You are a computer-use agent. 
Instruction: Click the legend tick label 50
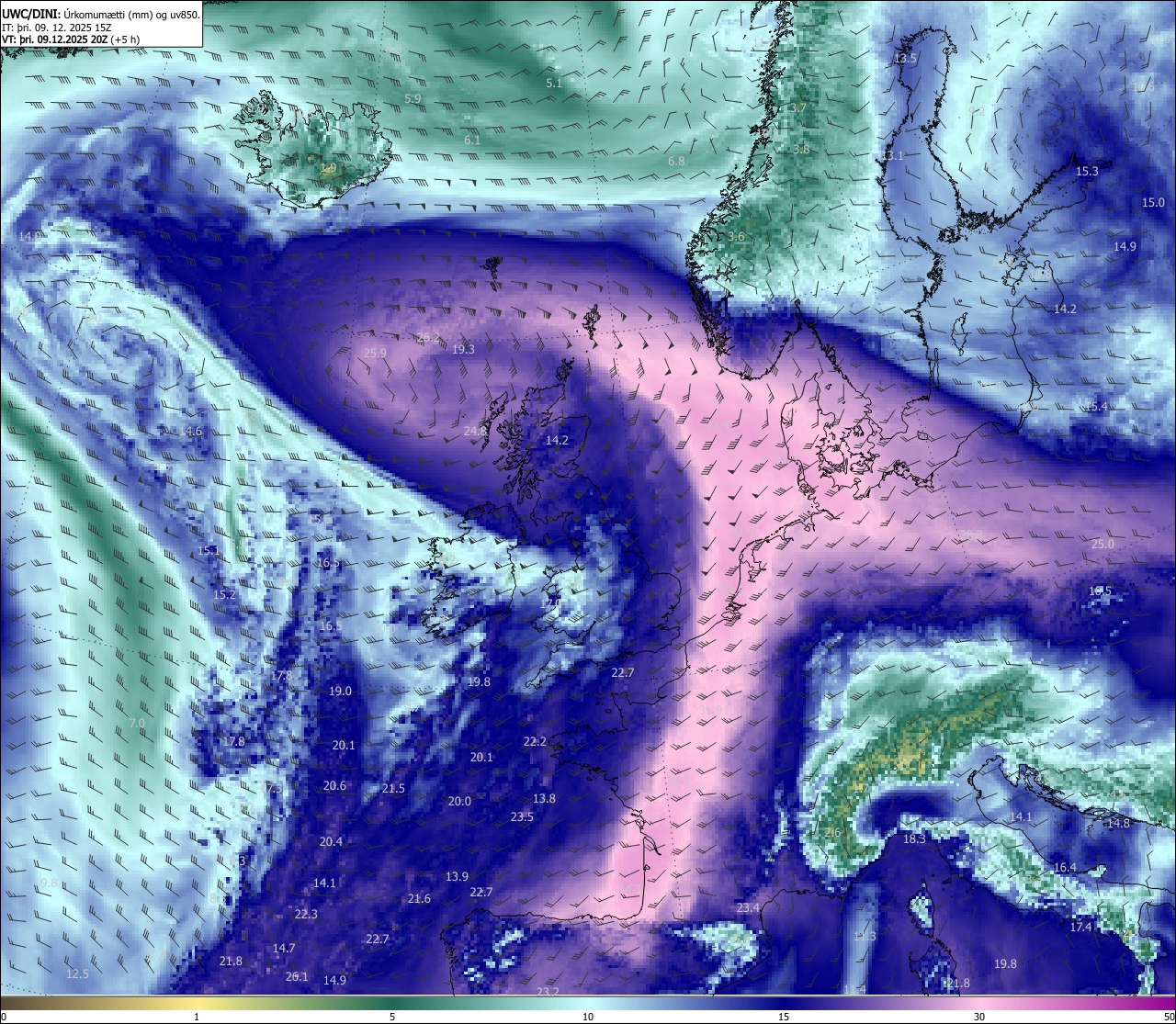click(1168, 1017)
